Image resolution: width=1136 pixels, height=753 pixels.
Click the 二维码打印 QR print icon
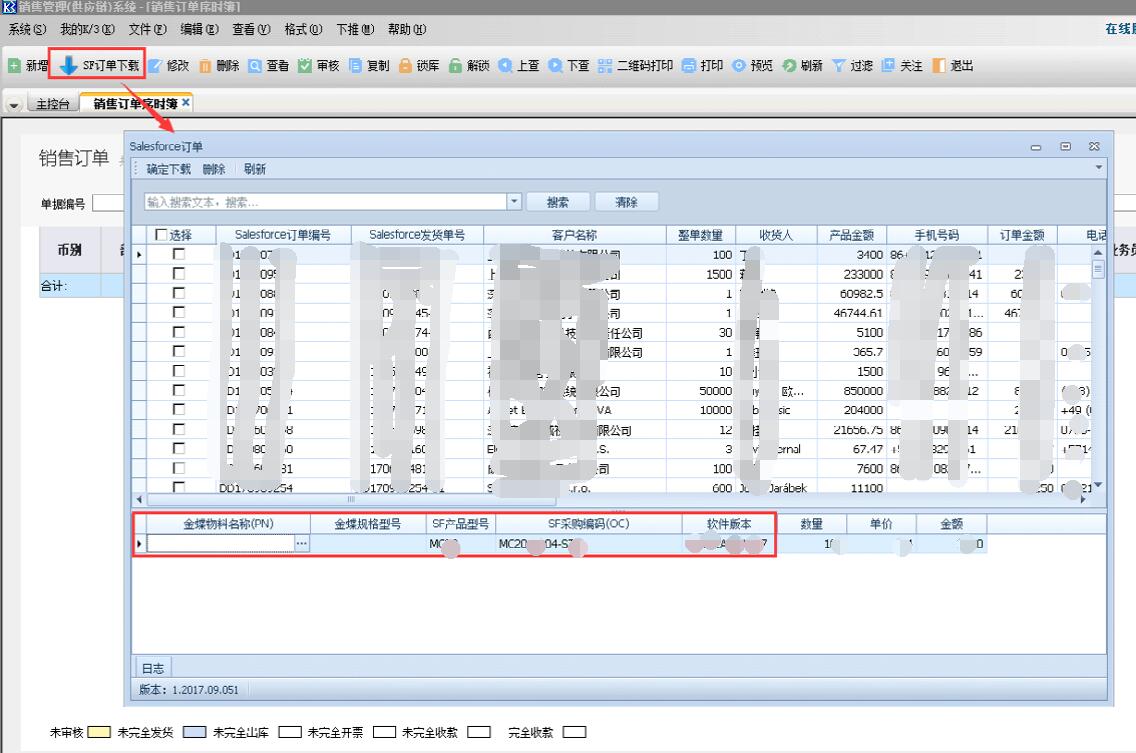pos(606,65)
